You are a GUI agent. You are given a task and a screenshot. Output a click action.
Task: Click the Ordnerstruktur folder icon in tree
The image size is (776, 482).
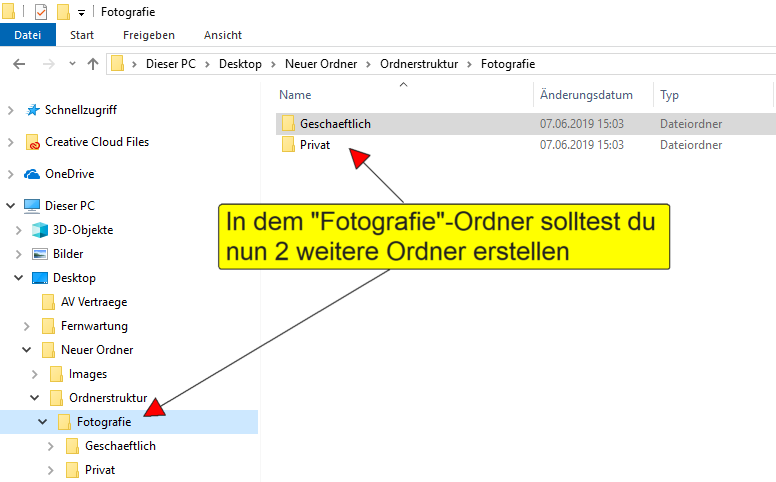(x=56, y=398)
